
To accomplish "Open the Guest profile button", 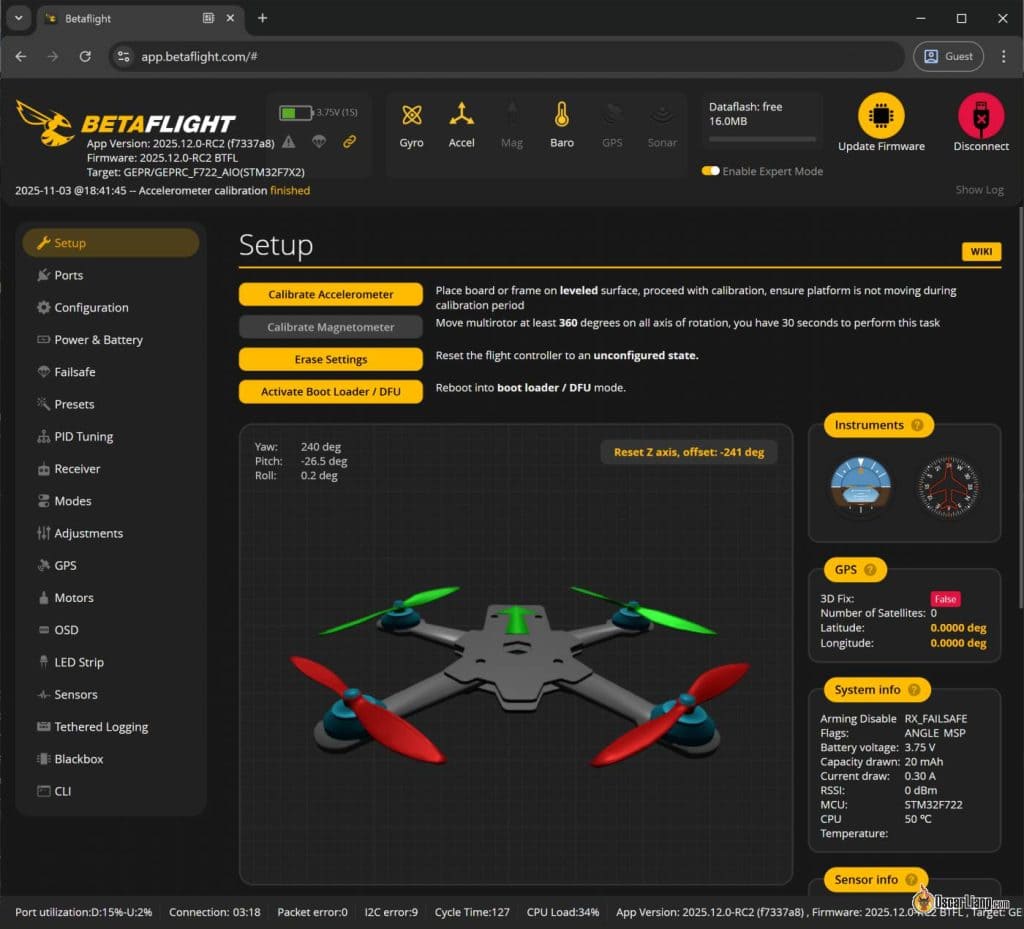I will click(x=948, y=56).
